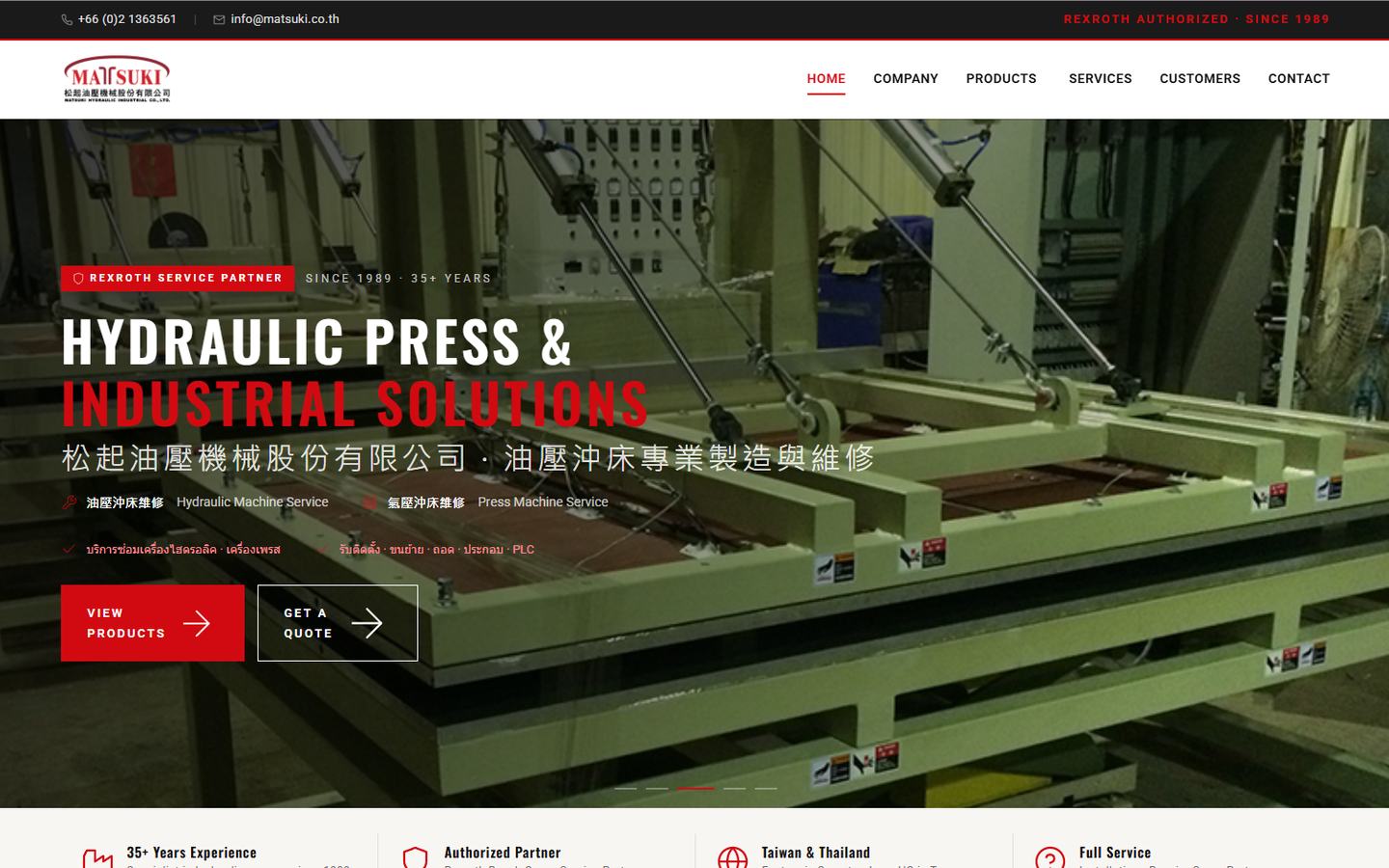Click the wrench icon beside 油壓沖床維修
Screen dimensions: 1389x868
69,502
